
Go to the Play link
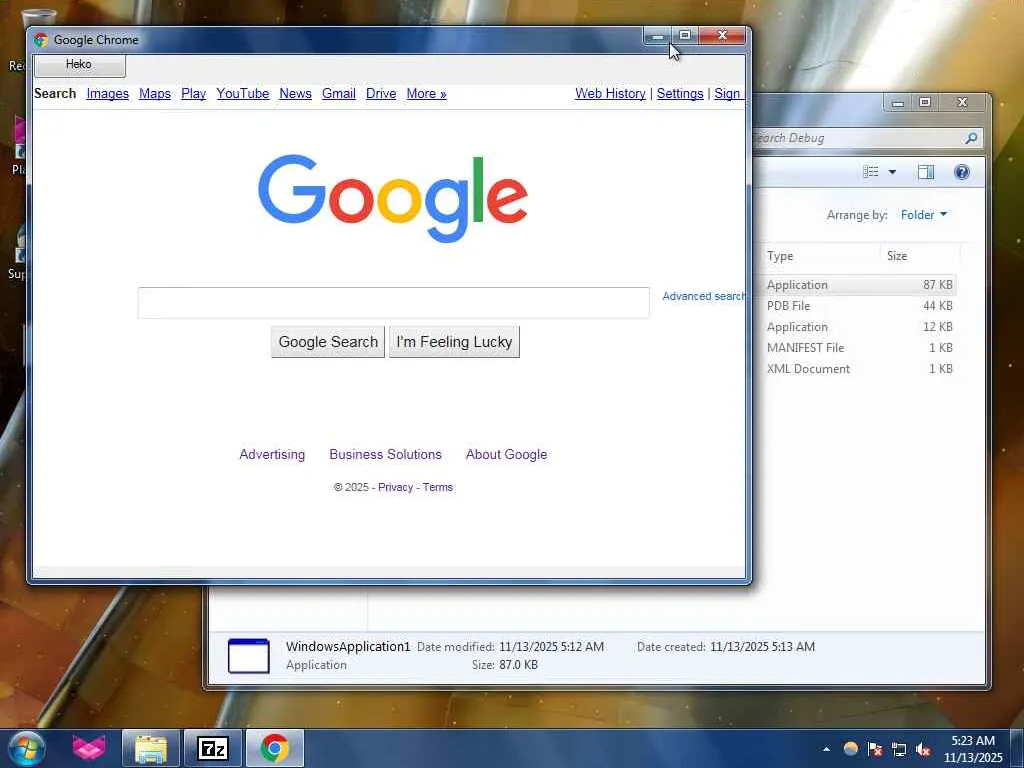(x=193, y=93)
